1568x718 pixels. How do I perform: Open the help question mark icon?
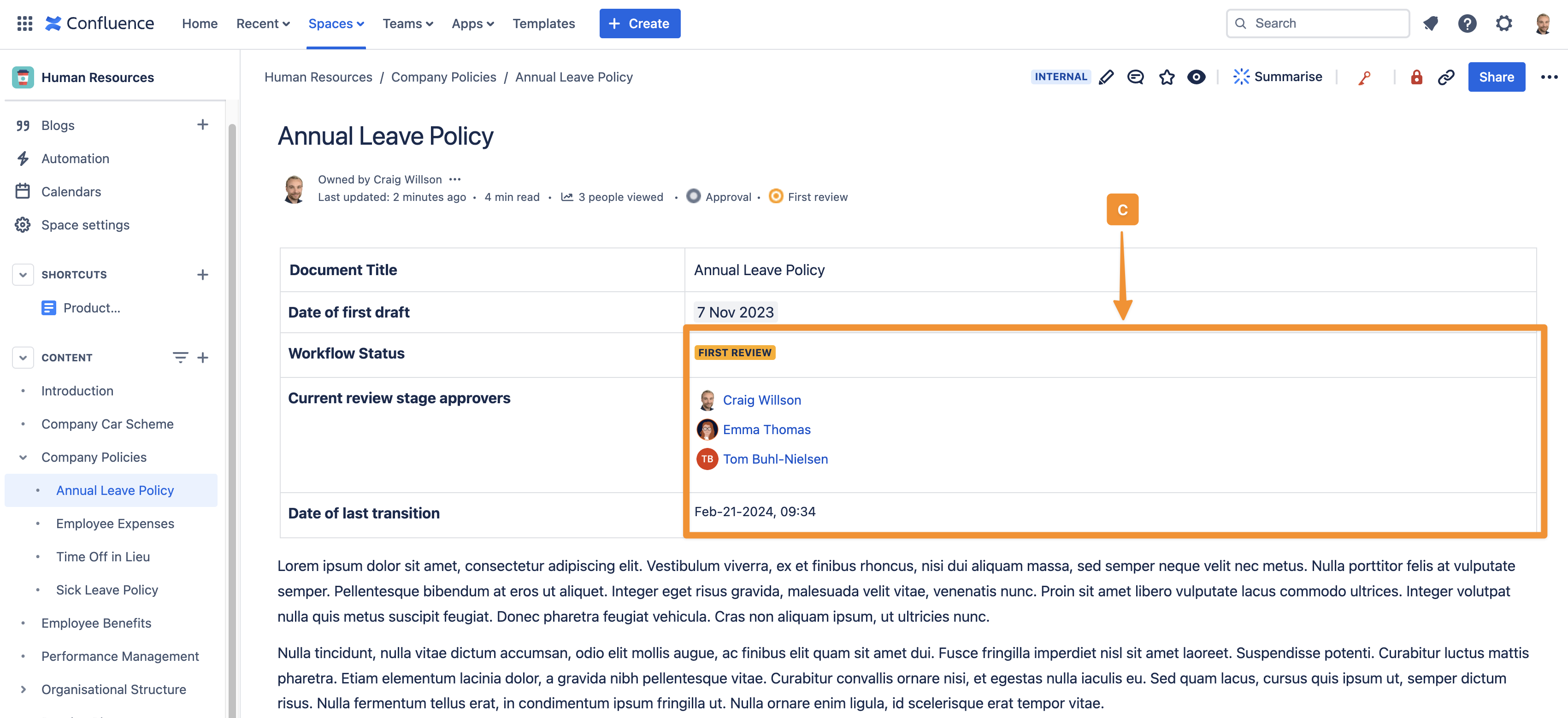pos(1467,24)
